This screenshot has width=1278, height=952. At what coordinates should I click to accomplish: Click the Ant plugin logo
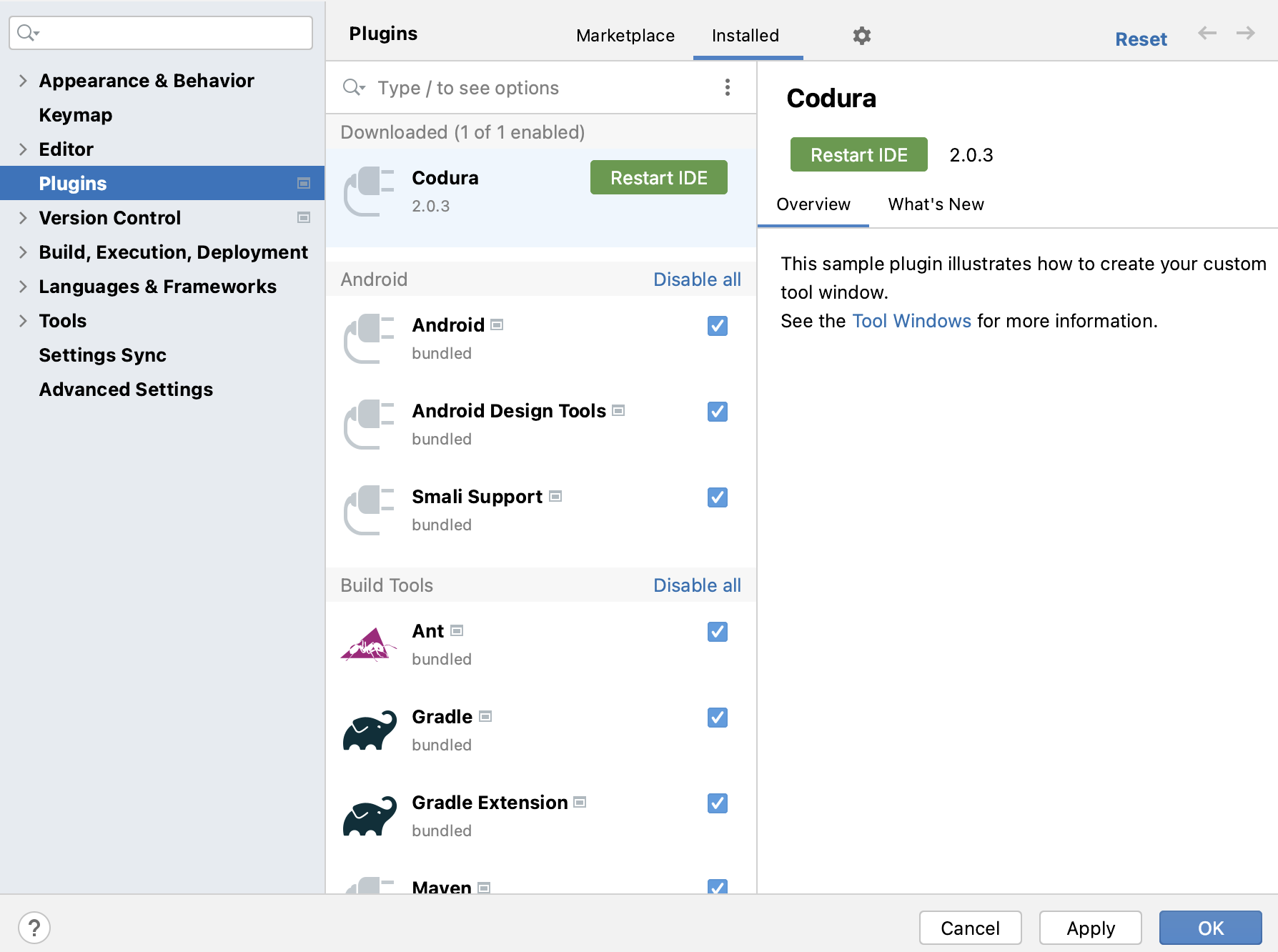click(x=369, y=645)
